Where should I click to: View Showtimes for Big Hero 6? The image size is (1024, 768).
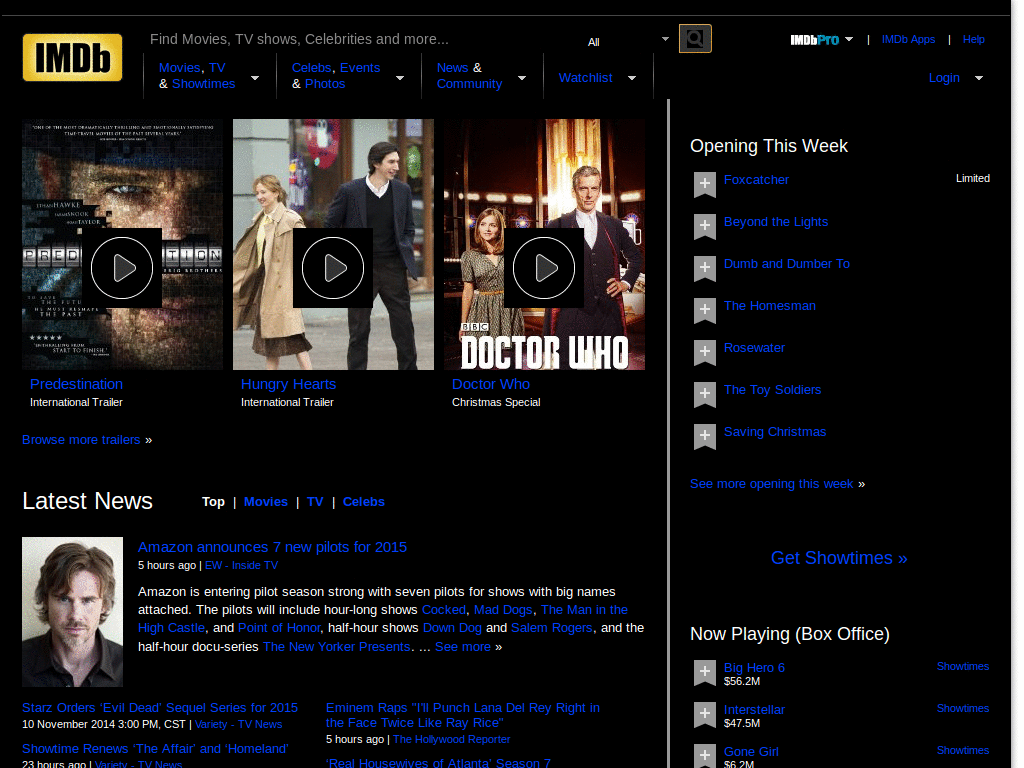963,666
